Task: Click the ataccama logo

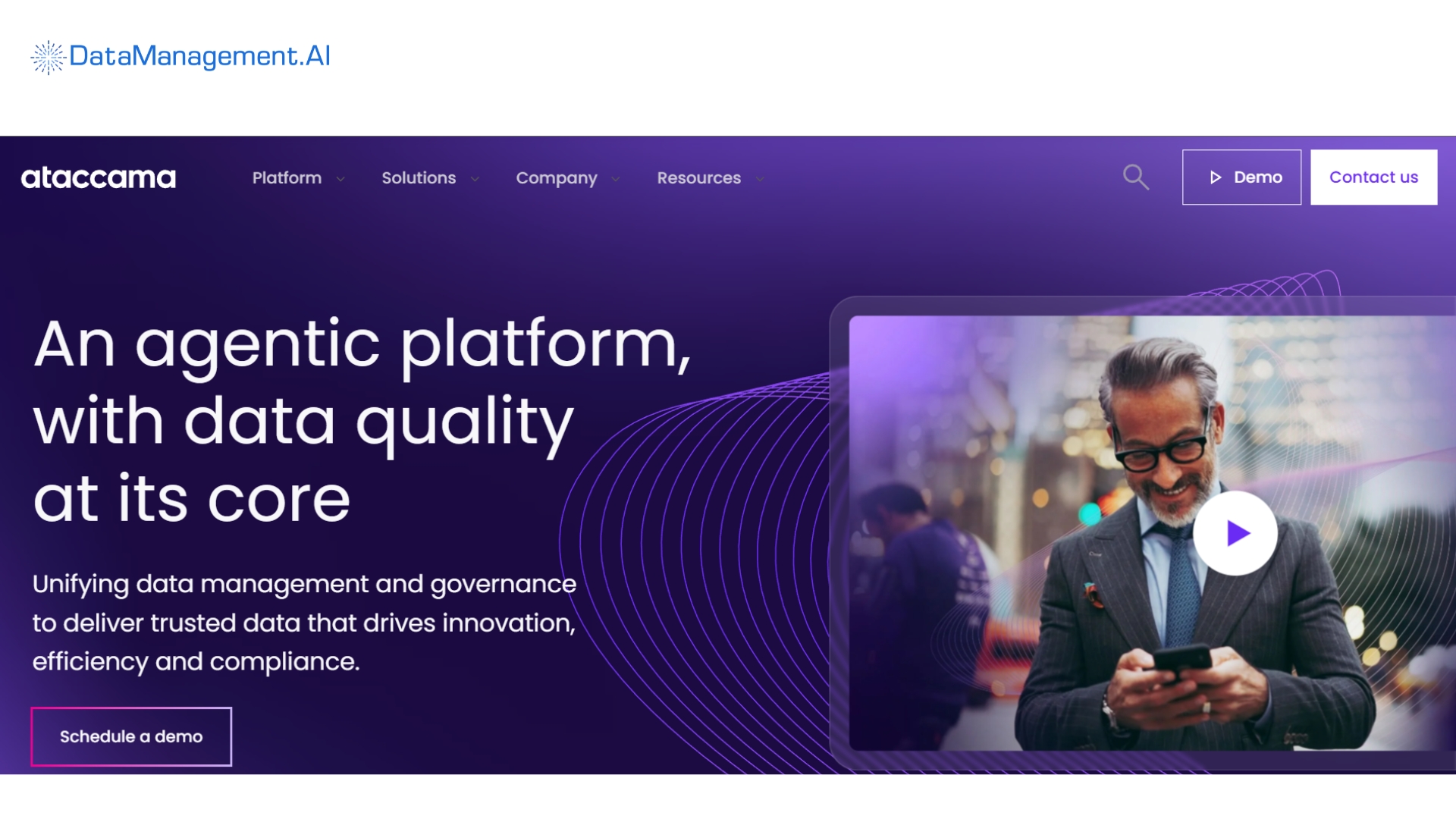Action: (97, 177)
